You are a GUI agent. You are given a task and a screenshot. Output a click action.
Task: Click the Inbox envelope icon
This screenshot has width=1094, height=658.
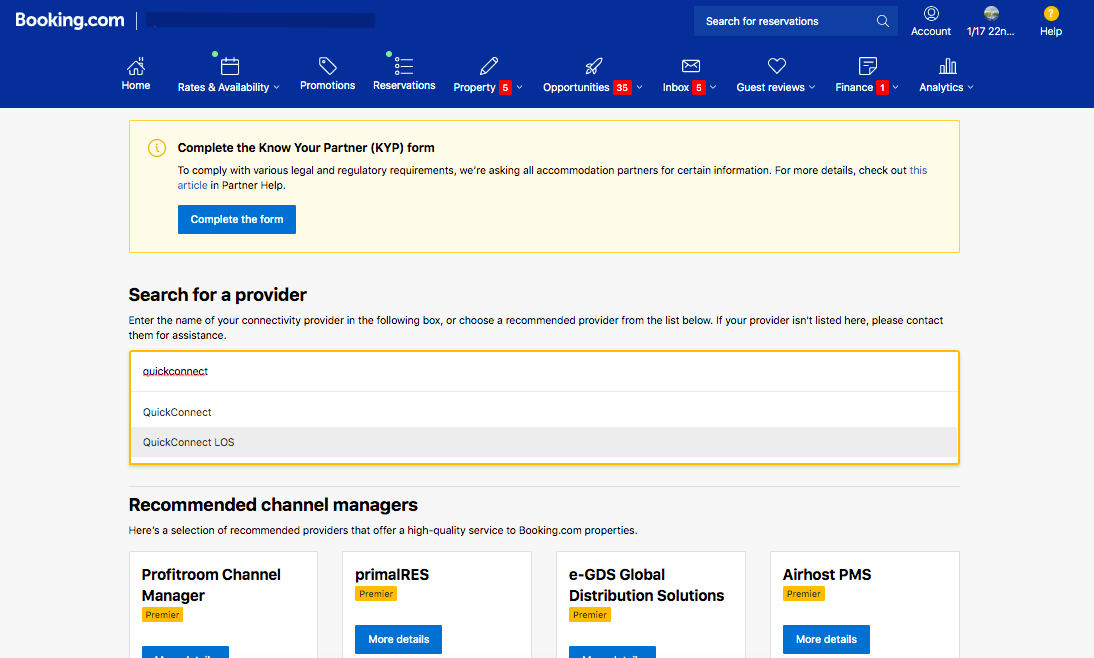[691, 66]
